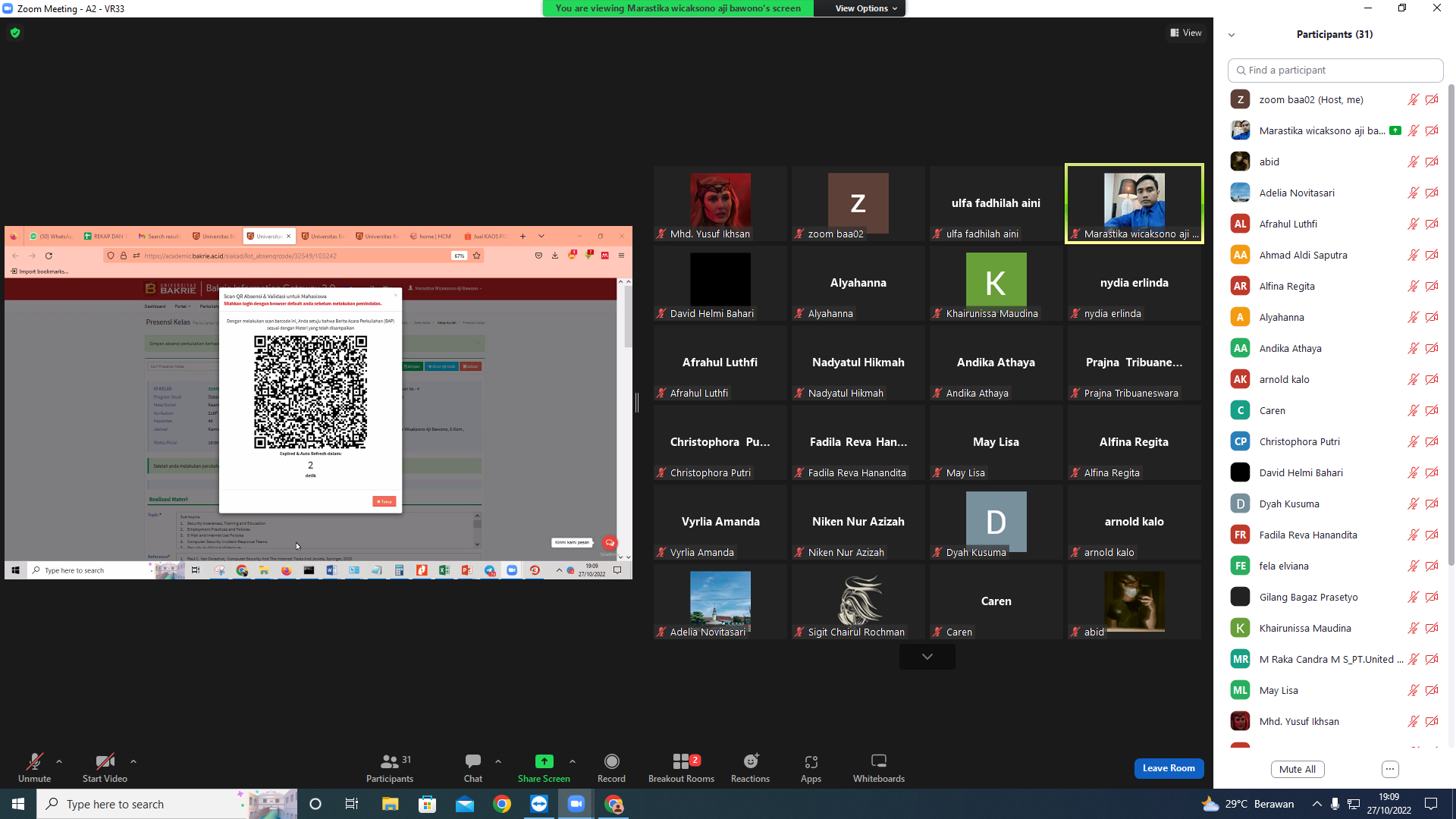Click the Windows Start button
The height and width of the screenshot is (819, 1456).
(x=18, y=804)
